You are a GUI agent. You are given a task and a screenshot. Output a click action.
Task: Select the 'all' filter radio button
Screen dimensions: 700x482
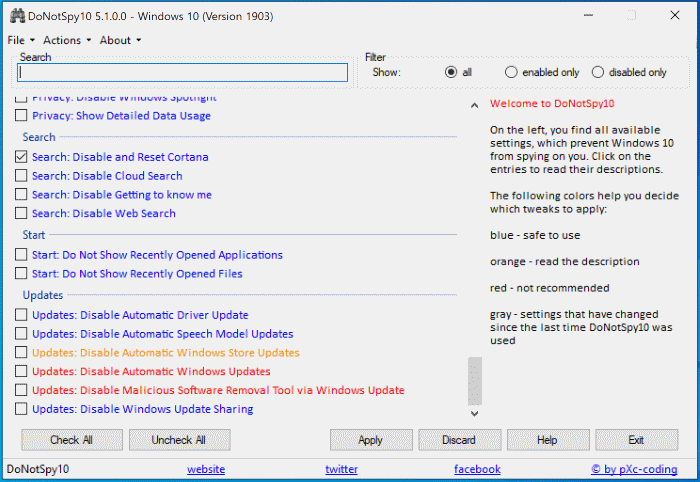click(451, 72)
